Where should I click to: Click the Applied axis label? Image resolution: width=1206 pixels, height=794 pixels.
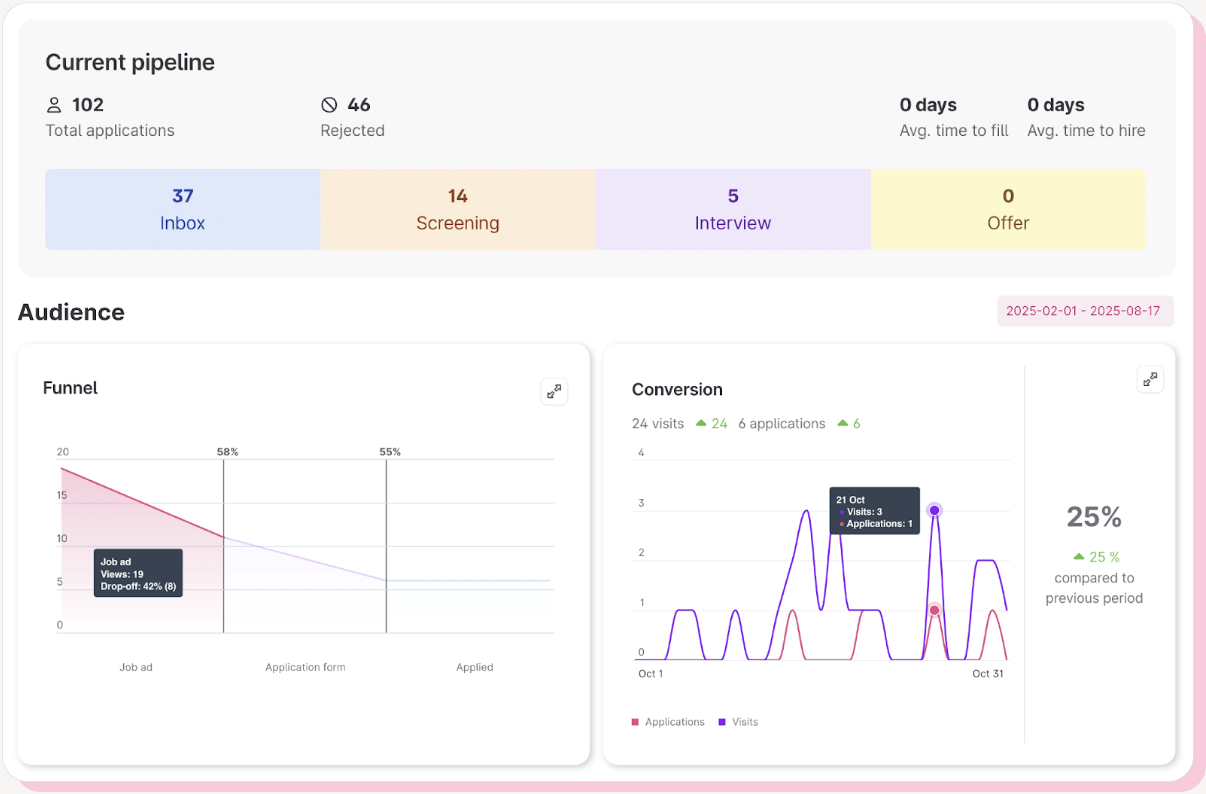[475, 667]
